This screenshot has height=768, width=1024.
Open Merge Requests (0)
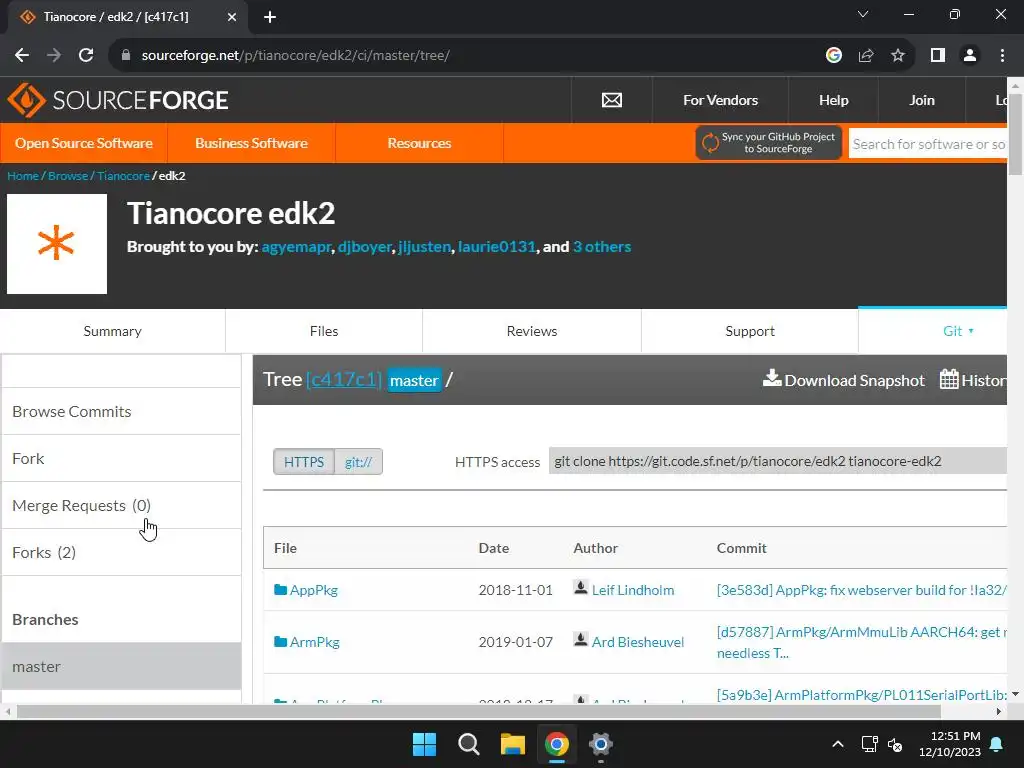[x=121, y=505]
